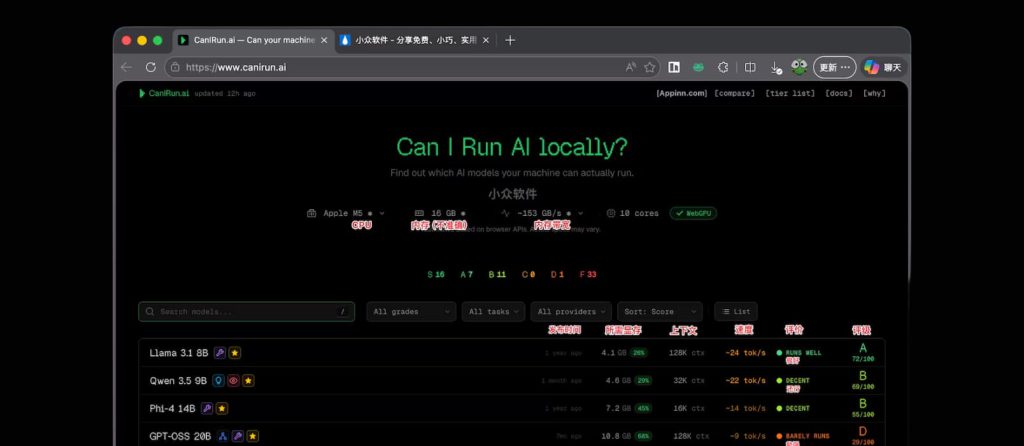The image size is (1024, 446).
Task: Click the eye badge on Qwen 3.5 9B
Action: point(233,381)
